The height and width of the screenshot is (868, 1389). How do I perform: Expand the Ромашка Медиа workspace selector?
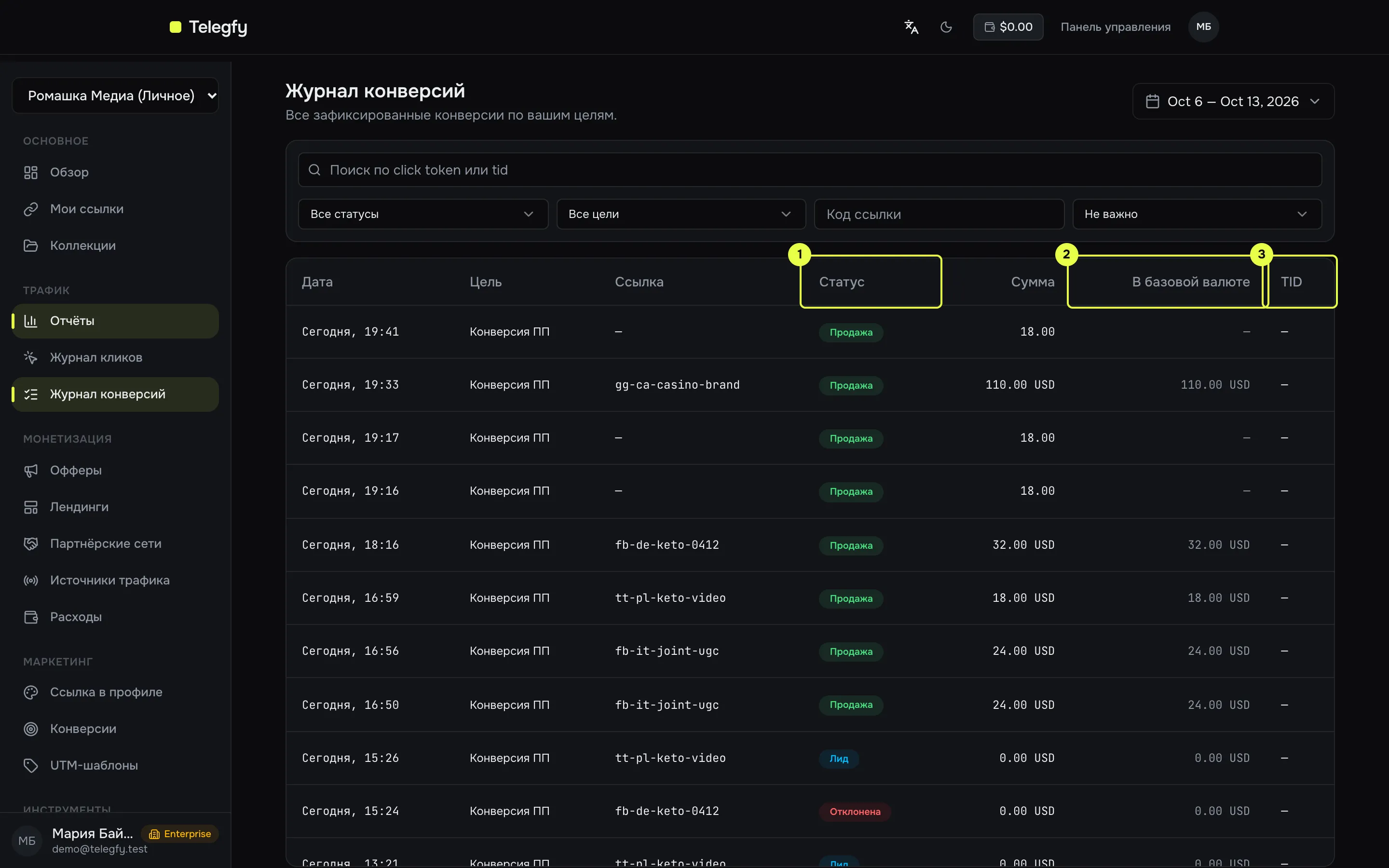click(x=115, y=95)
